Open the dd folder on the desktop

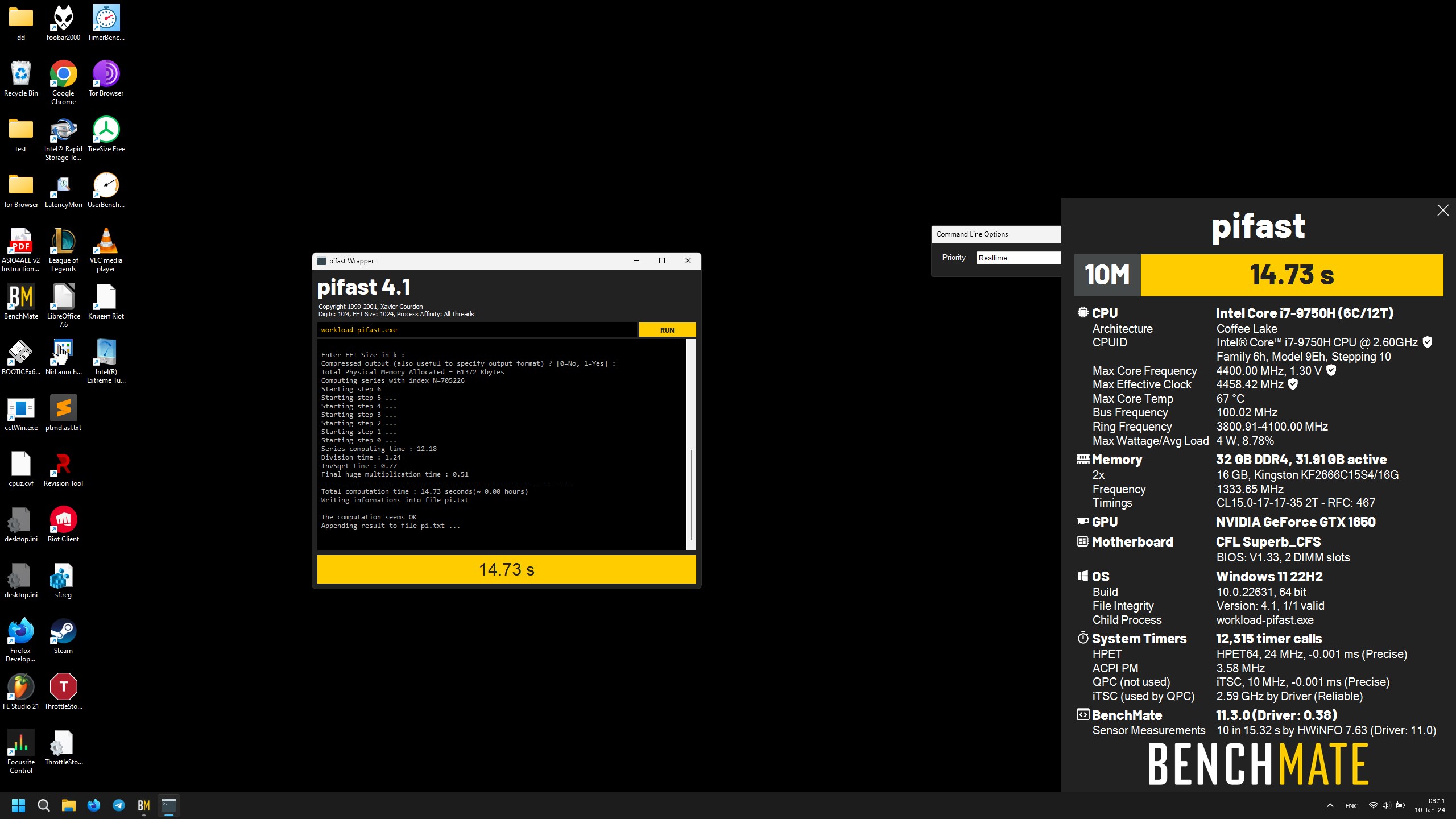point(21,23)
